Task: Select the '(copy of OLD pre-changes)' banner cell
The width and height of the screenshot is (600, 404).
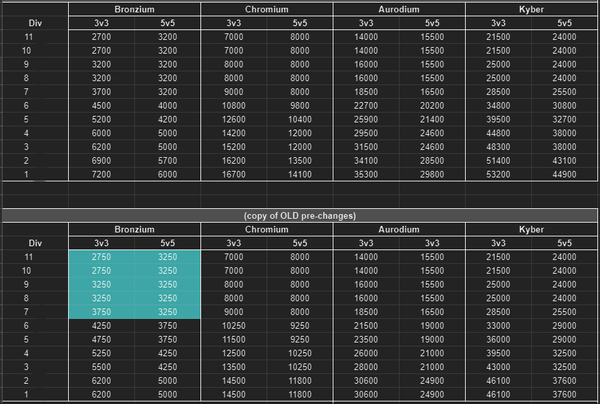Action: (x=300, y=216)
